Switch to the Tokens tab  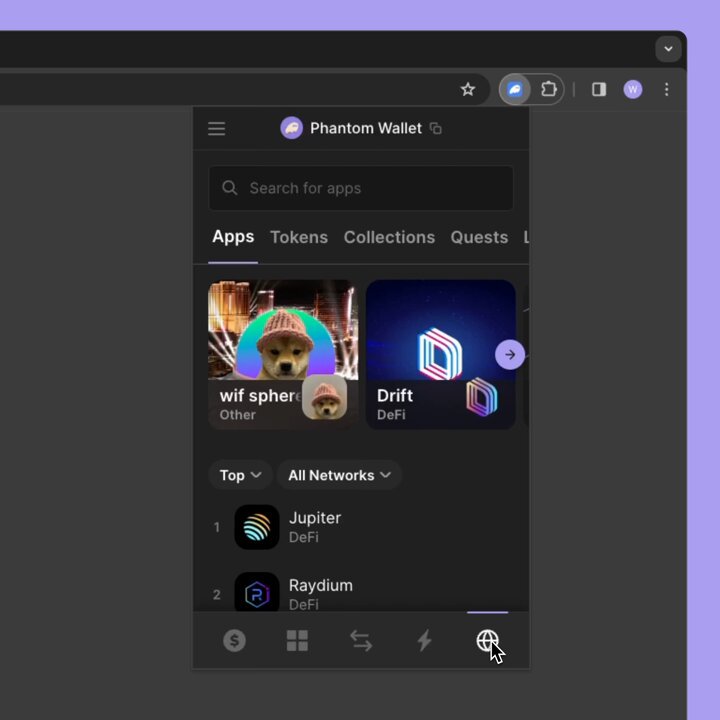(x=299, y=237)
